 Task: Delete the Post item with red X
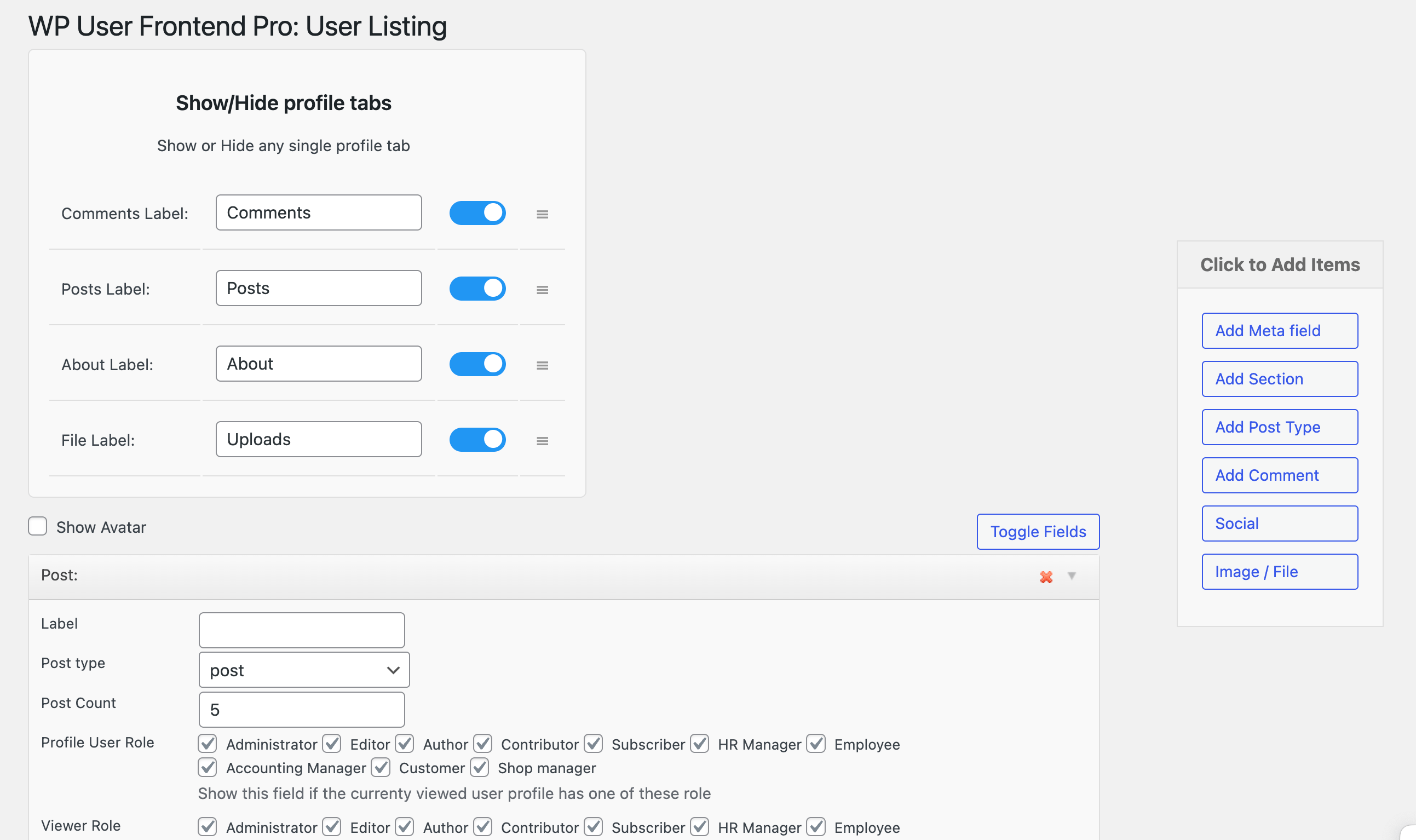[x=1046, y=577]
